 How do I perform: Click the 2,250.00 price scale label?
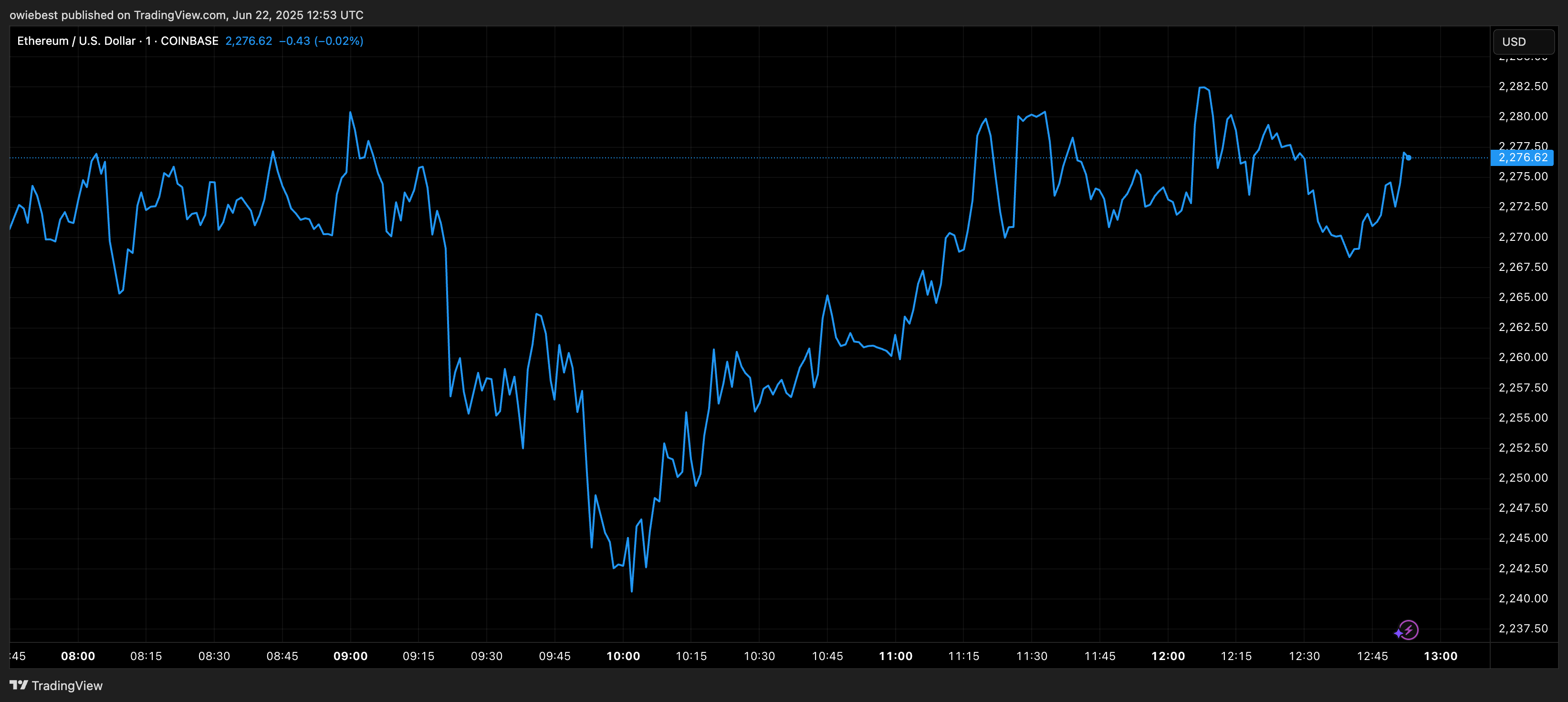[x=1523, y=478]
